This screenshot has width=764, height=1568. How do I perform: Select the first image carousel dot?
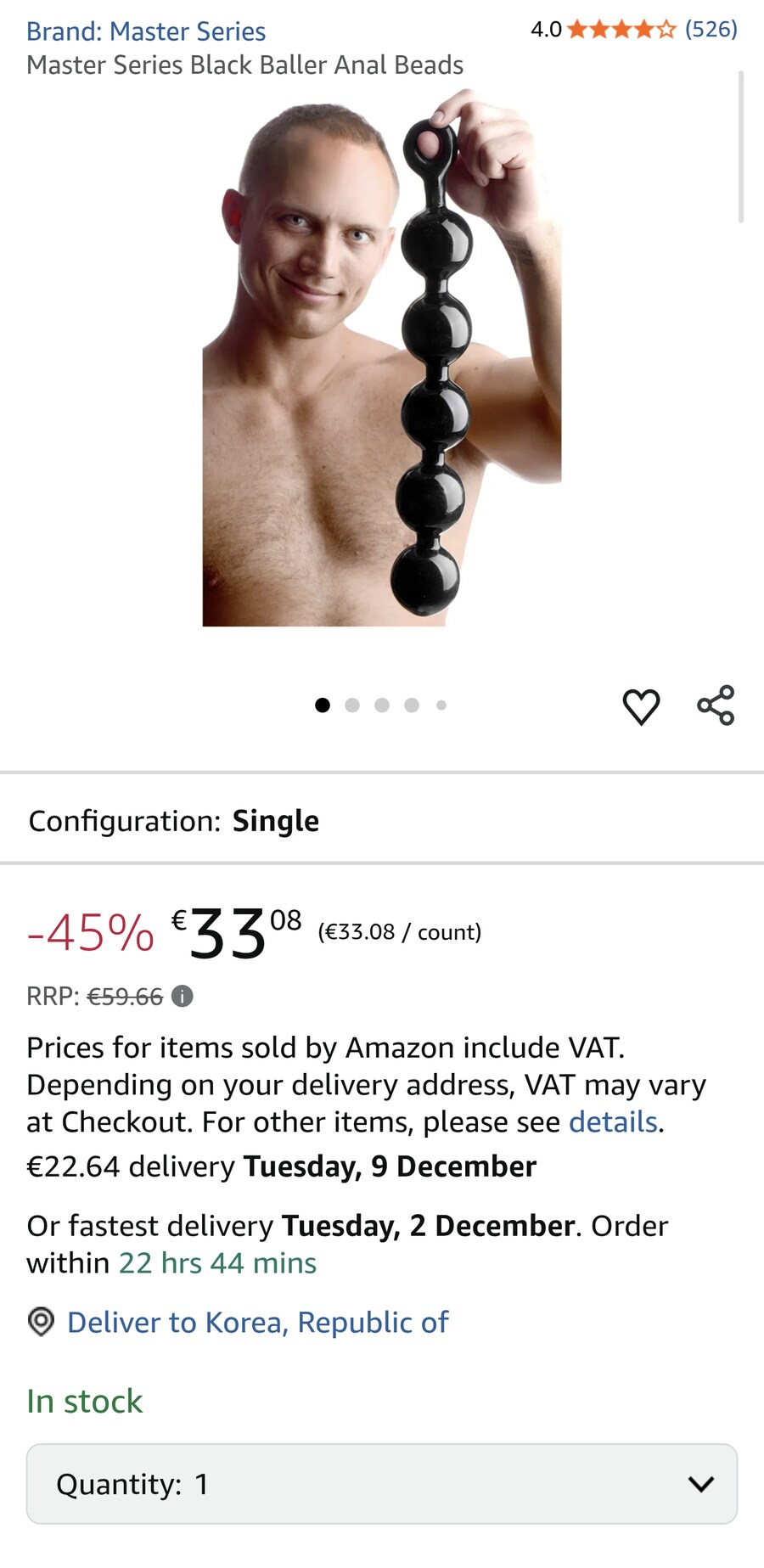(x=323, y=705)
